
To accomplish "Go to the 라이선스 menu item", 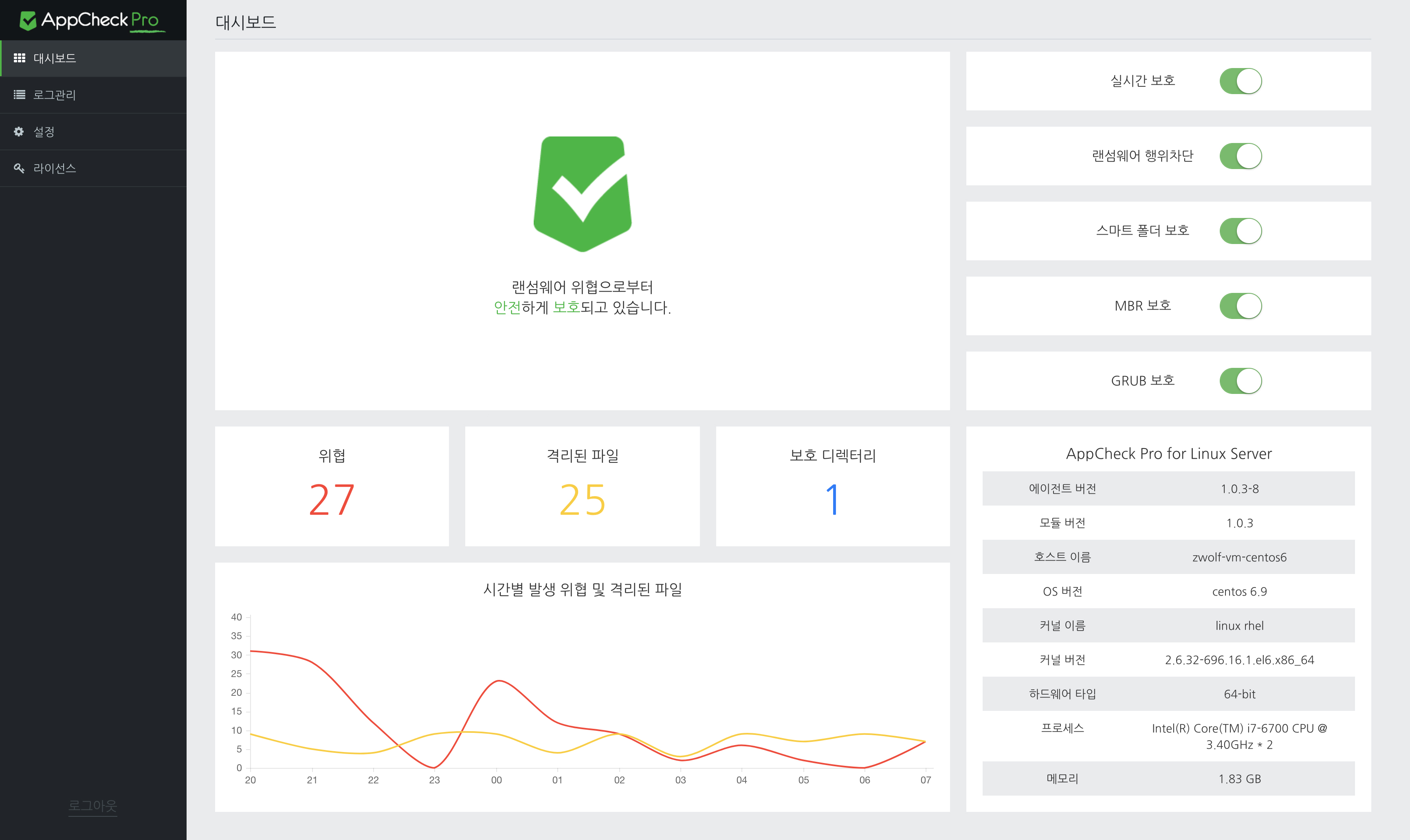I will tap(54, 168).
